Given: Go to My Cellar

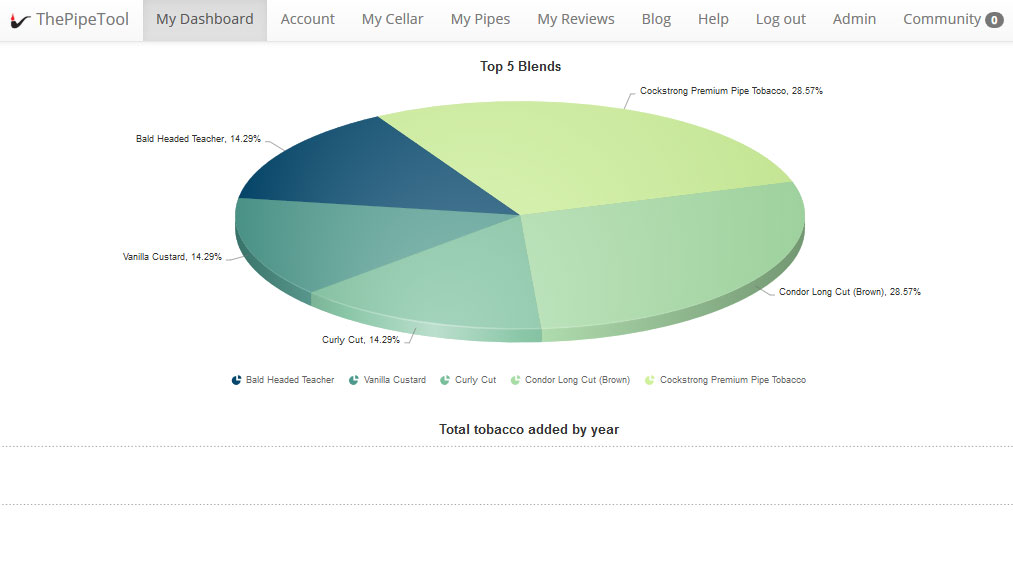Looking at the screenshot, I should click(392, 19).
